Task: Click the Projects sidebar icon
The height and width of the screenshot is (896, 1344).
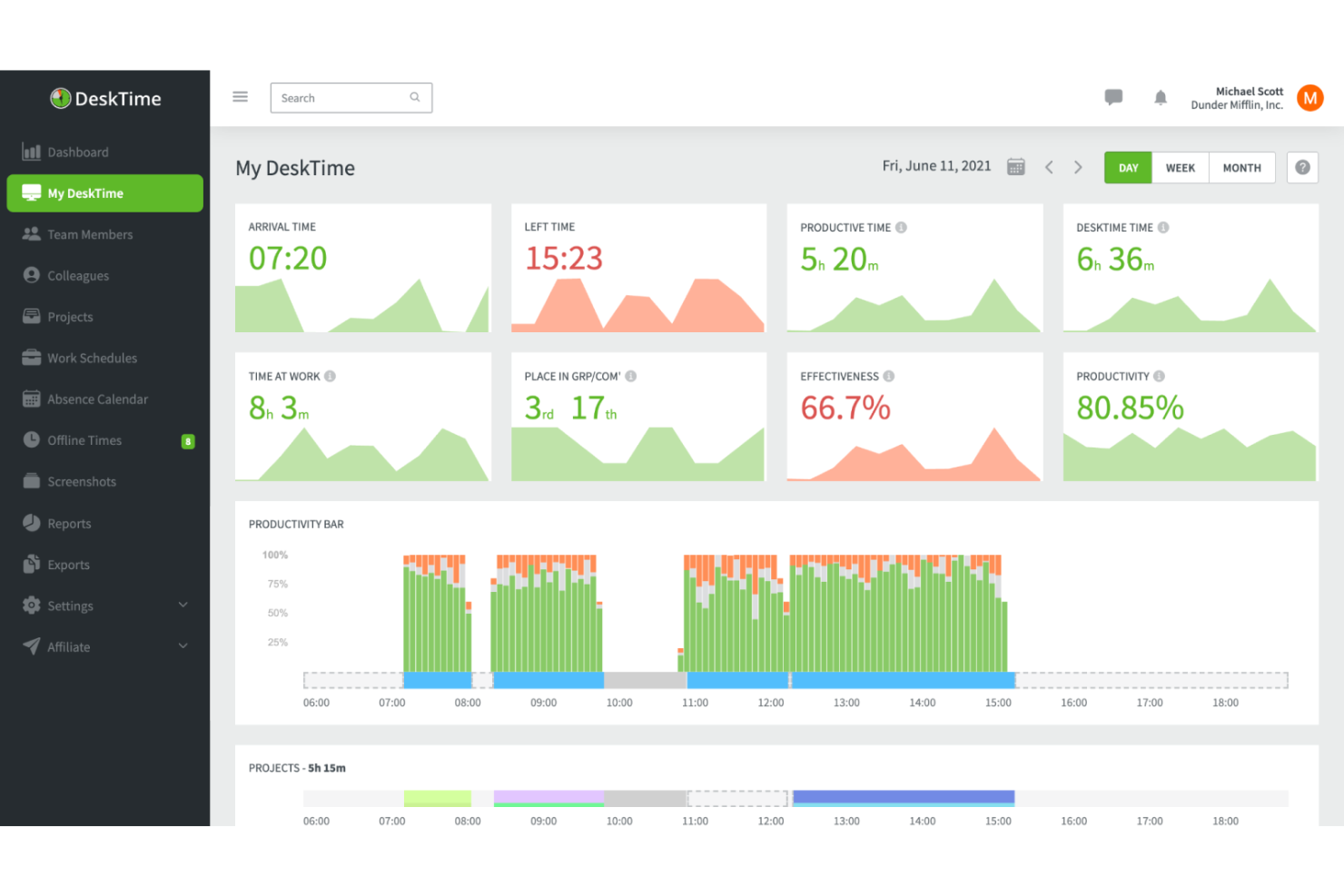Action: [32, 316]
